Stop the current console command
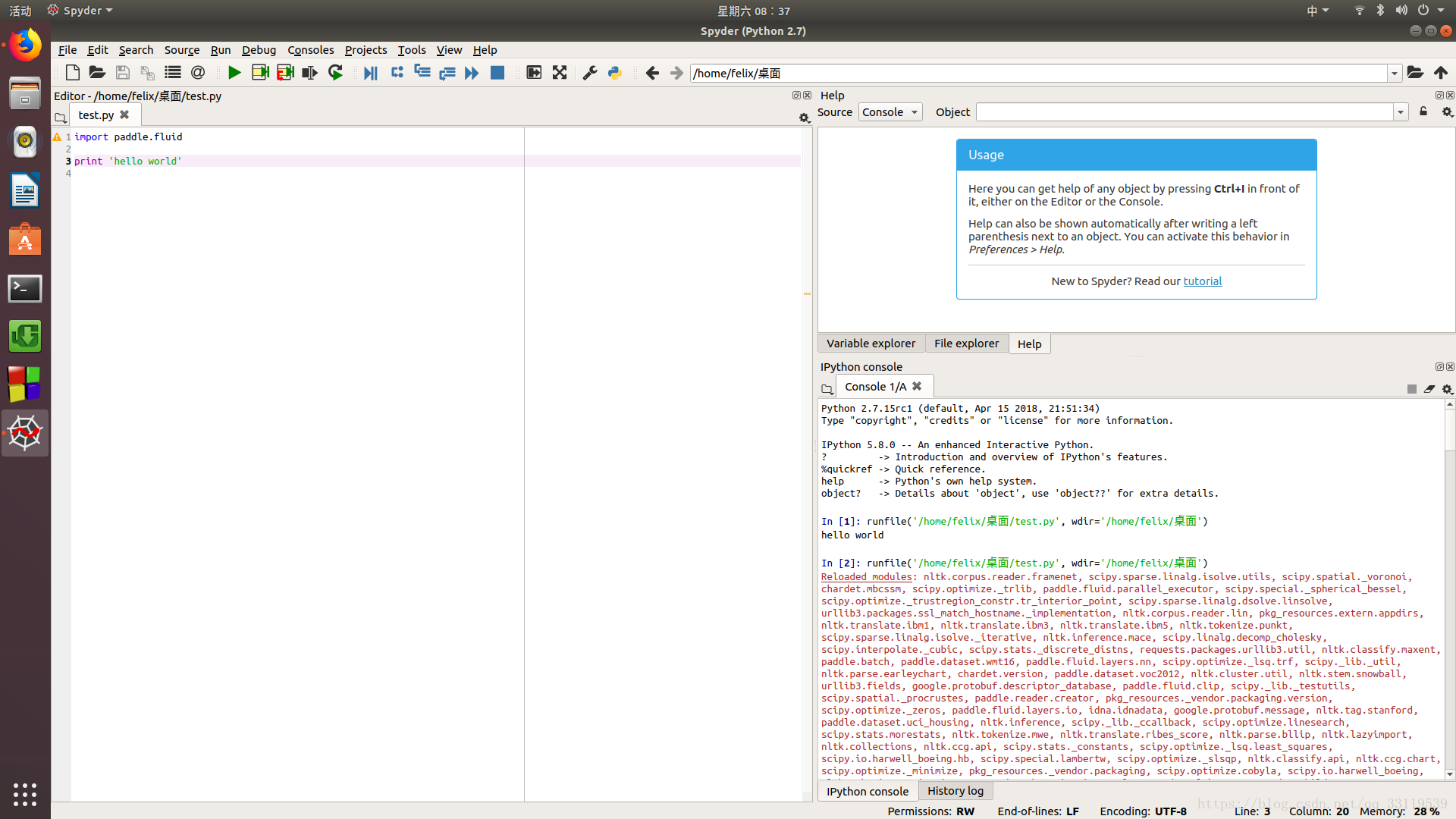The height and width of the screenshot is (819, 1456). [x=1411, y=389]
